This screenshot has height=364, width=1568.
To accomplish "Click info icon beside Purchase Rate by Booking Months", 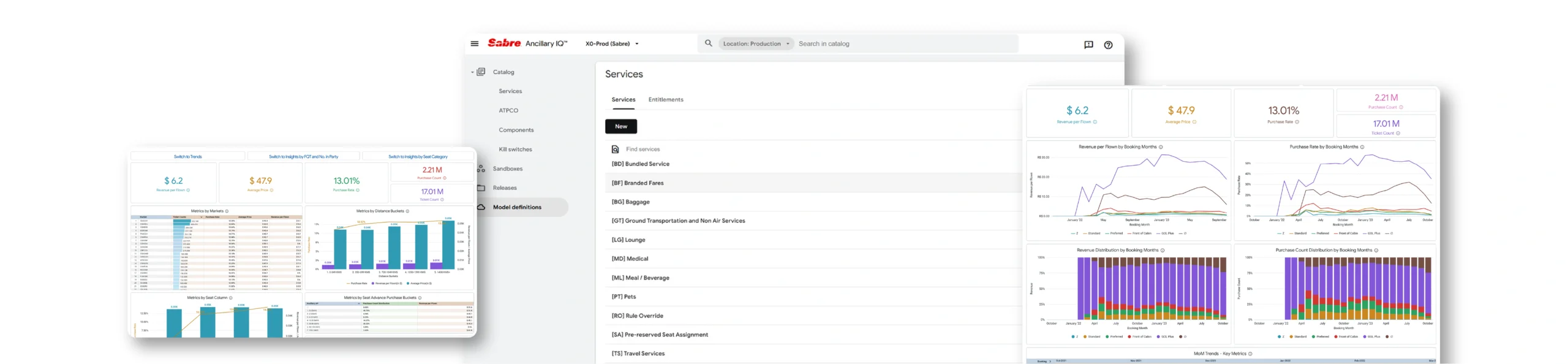I will (x=1362, y=147).
